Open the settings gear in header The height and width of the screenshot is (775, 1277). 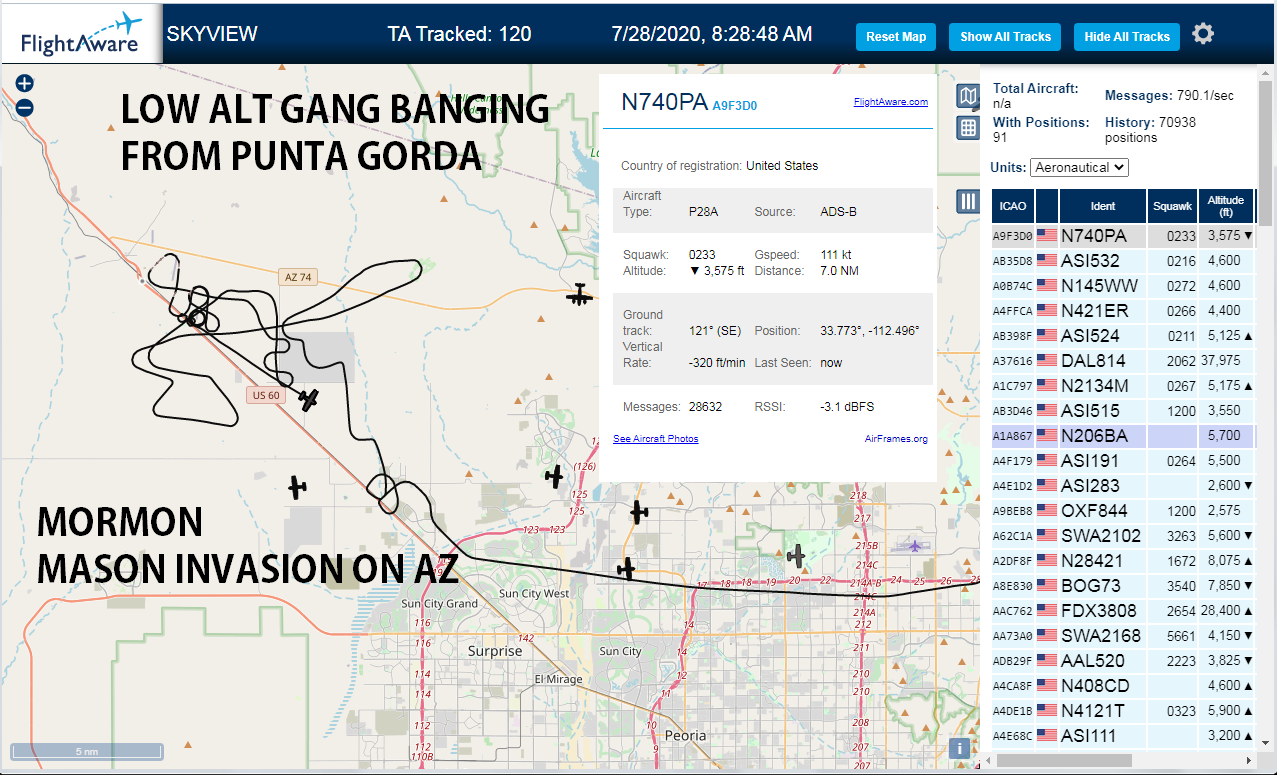[x=1203, y=34]
